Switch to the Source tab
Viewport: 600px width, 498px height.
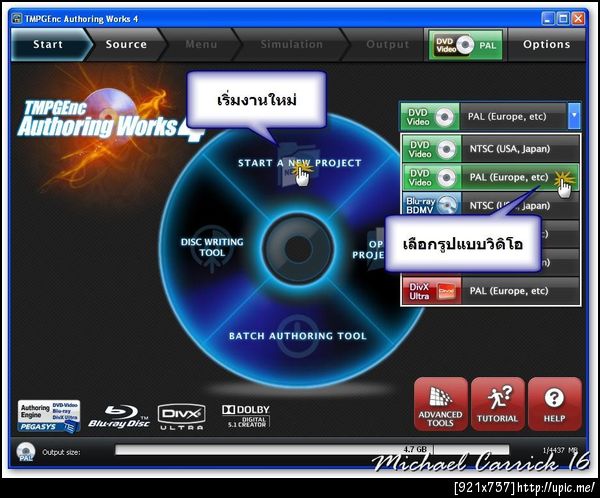(126, 44)
